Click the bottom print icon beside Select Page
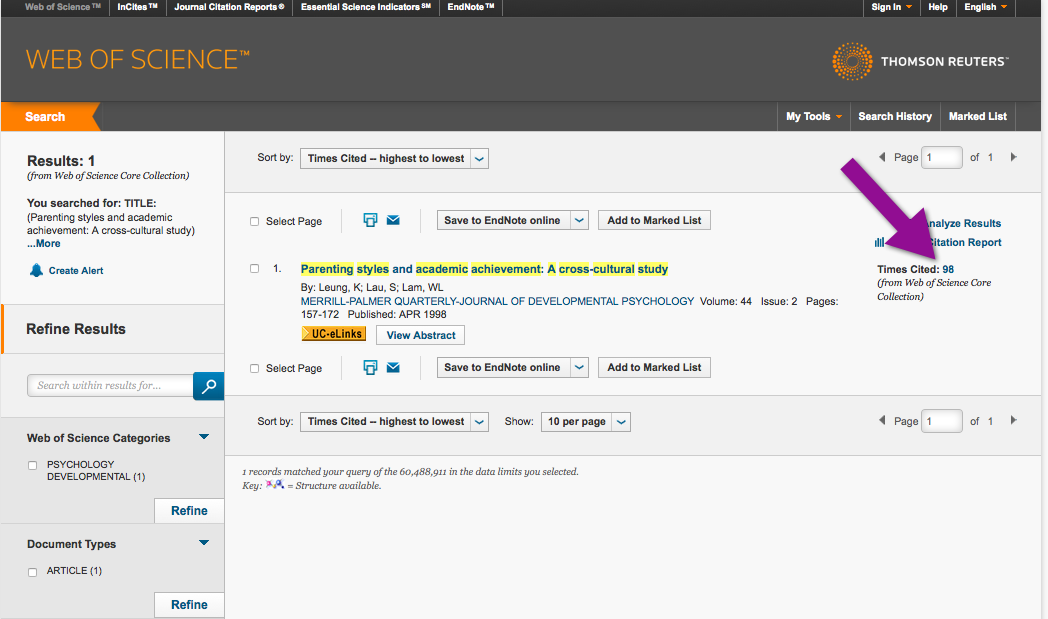The width and height of the screenshot is (1048, 619). point(370,367)
